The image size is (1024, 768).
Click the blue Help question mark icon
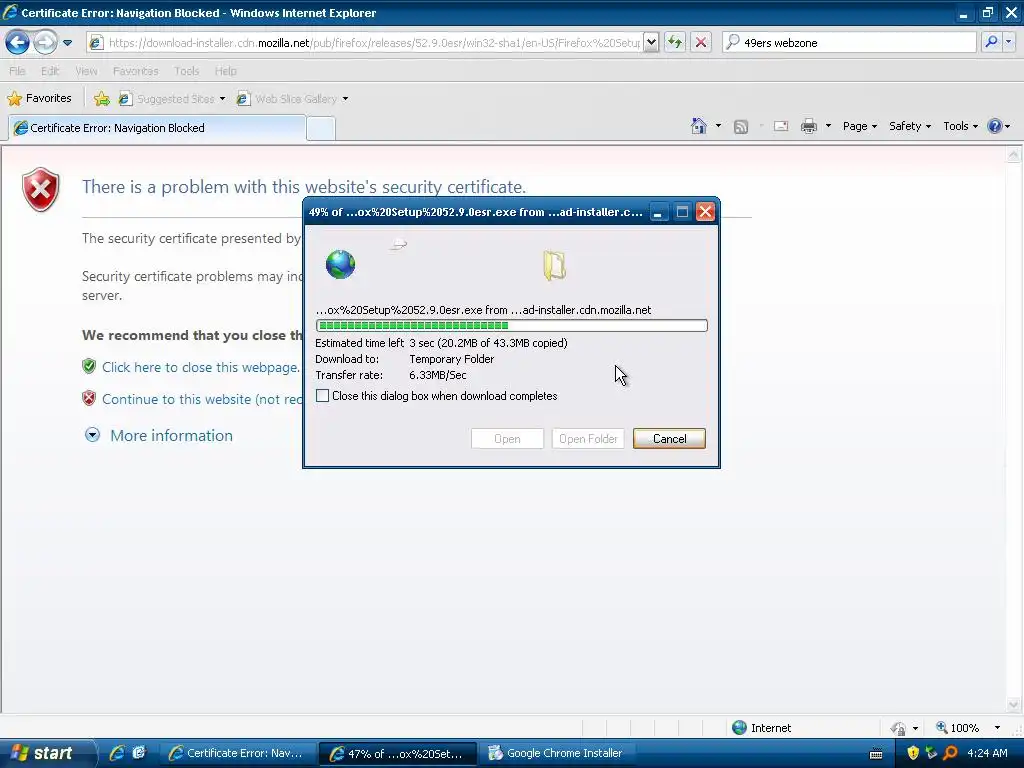pyautogui.click(x=995, y=126)
